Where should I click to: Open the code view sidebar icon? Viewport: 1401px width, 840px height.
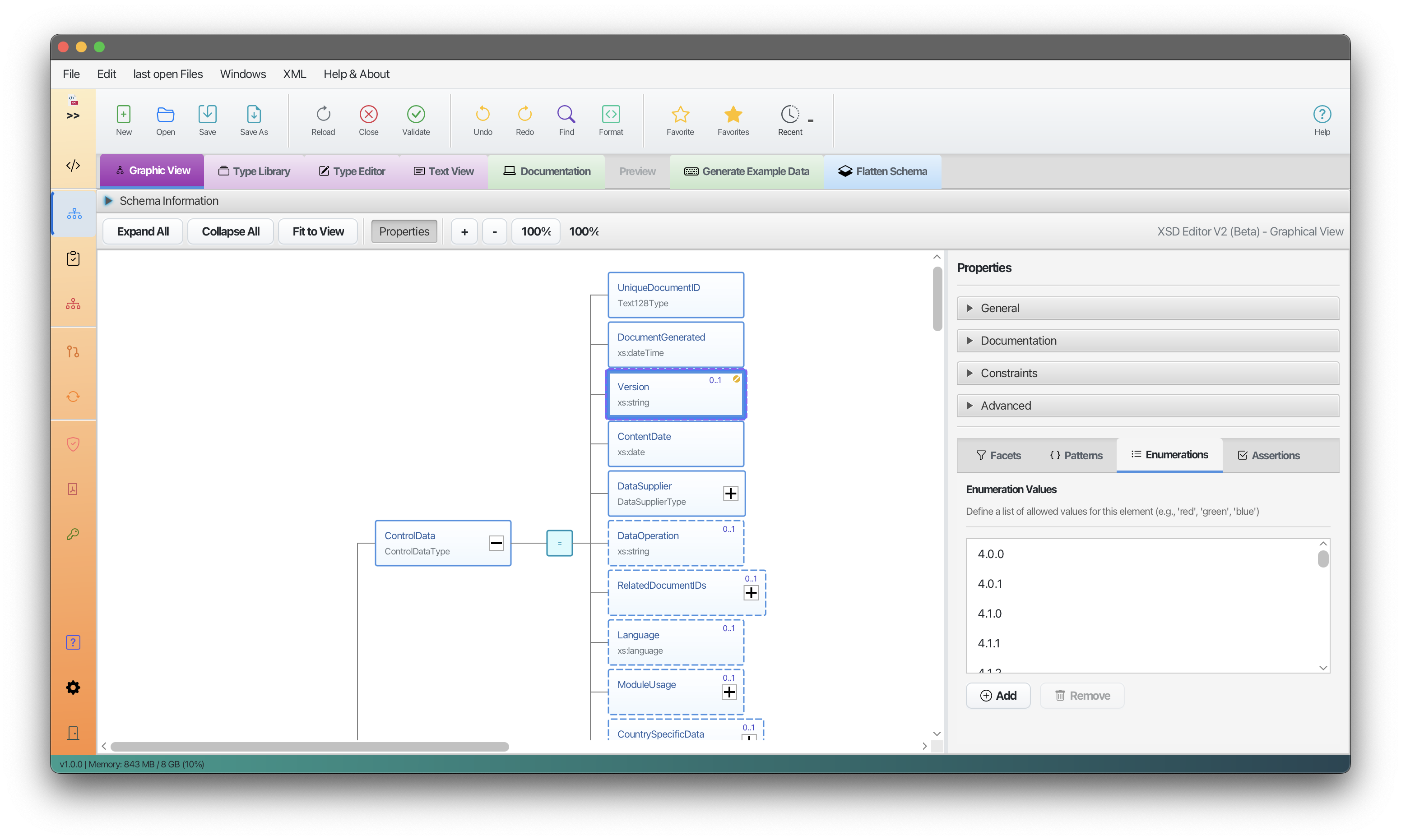73,166
